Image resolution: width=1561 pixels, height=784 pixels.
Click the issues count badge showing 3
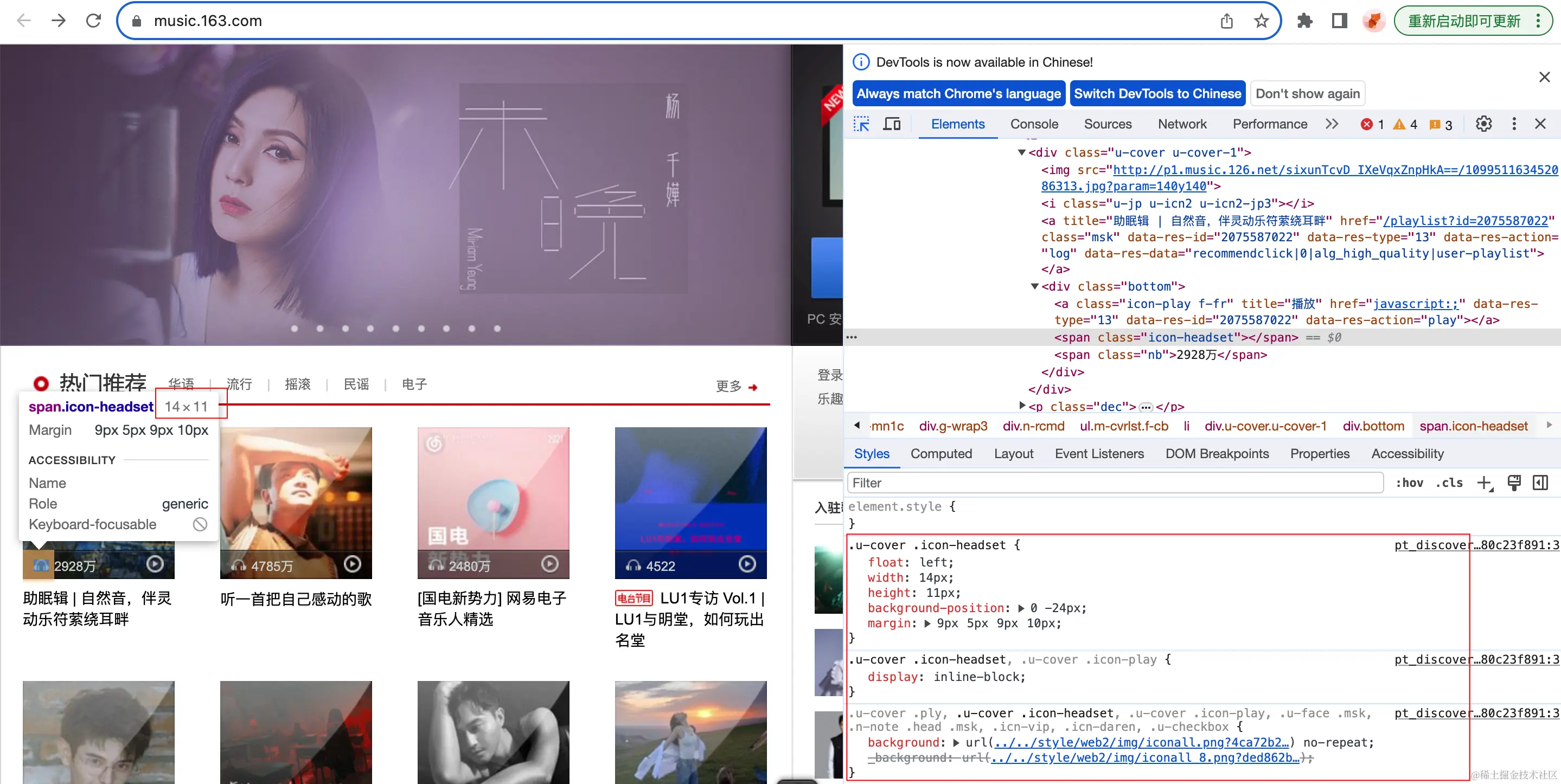[x=1440, y=124]
